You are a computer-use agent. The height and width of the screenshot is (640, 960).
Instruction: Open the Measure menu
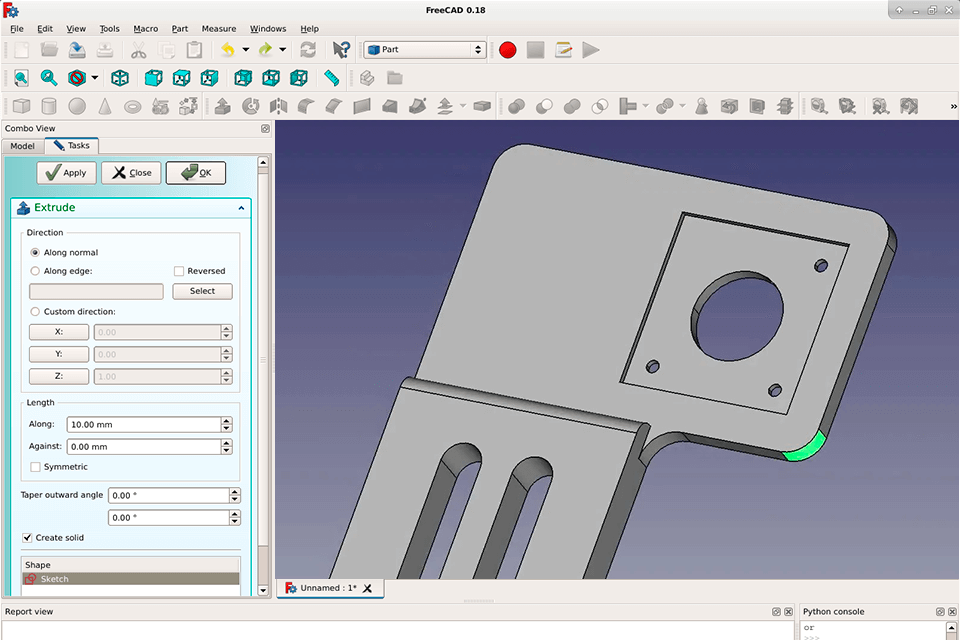(219, 29)
